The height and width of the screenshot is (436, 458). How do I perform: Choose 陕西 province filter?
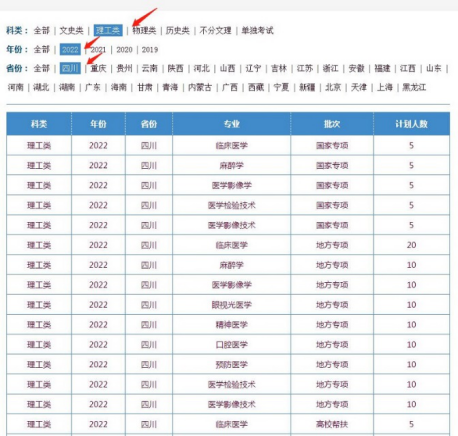[x=176, y=69]
